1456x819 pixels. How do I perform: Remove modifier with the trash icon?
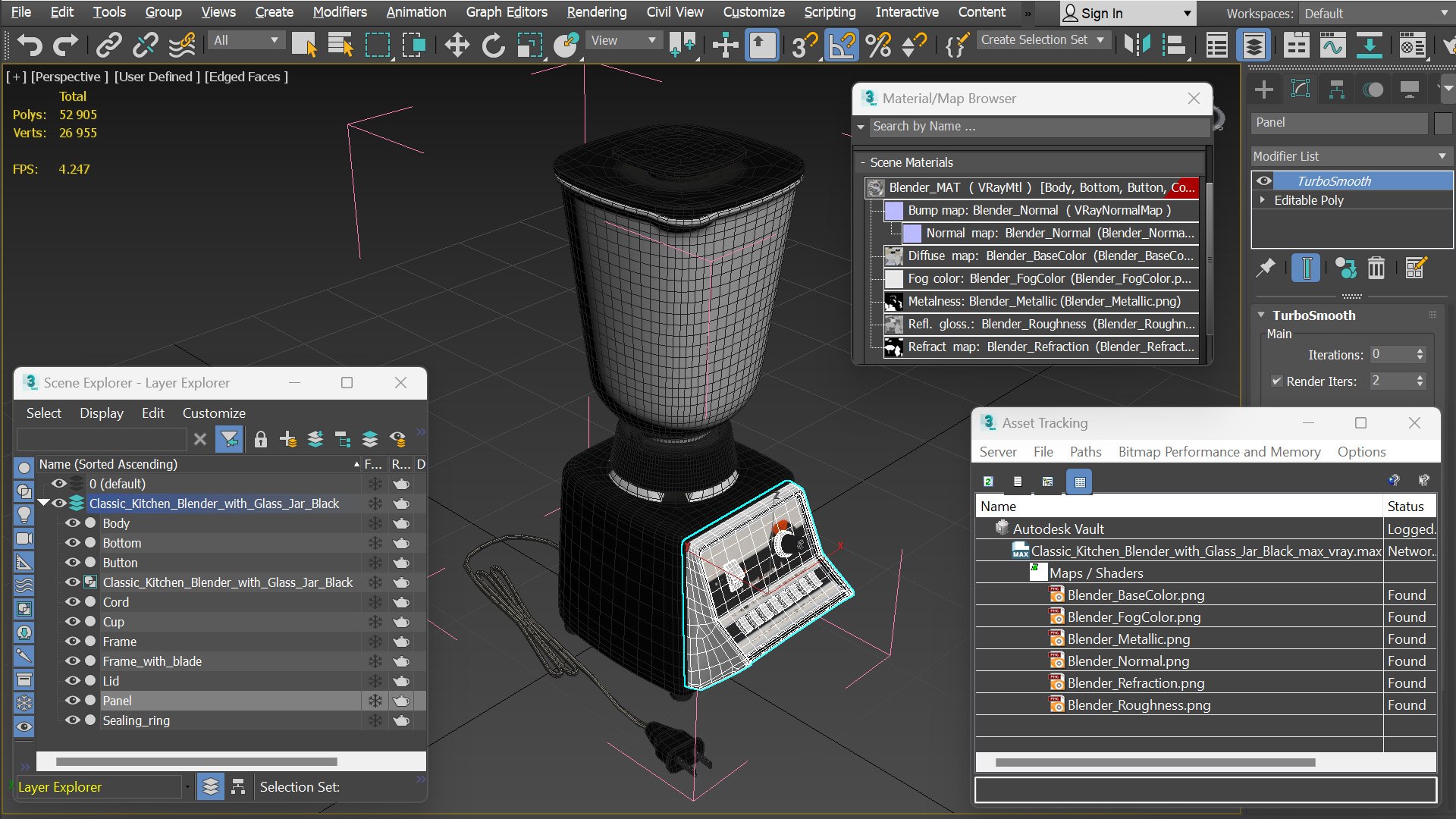click(1376, 268)
